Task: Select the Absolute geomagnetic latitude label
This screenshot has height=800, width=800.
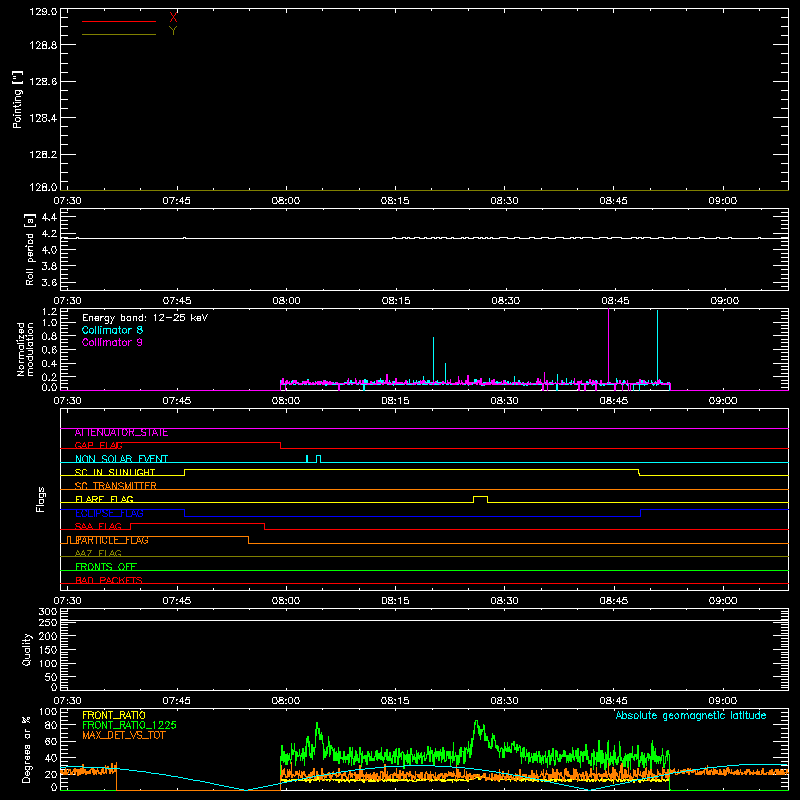Action: (x=691, y=715)
